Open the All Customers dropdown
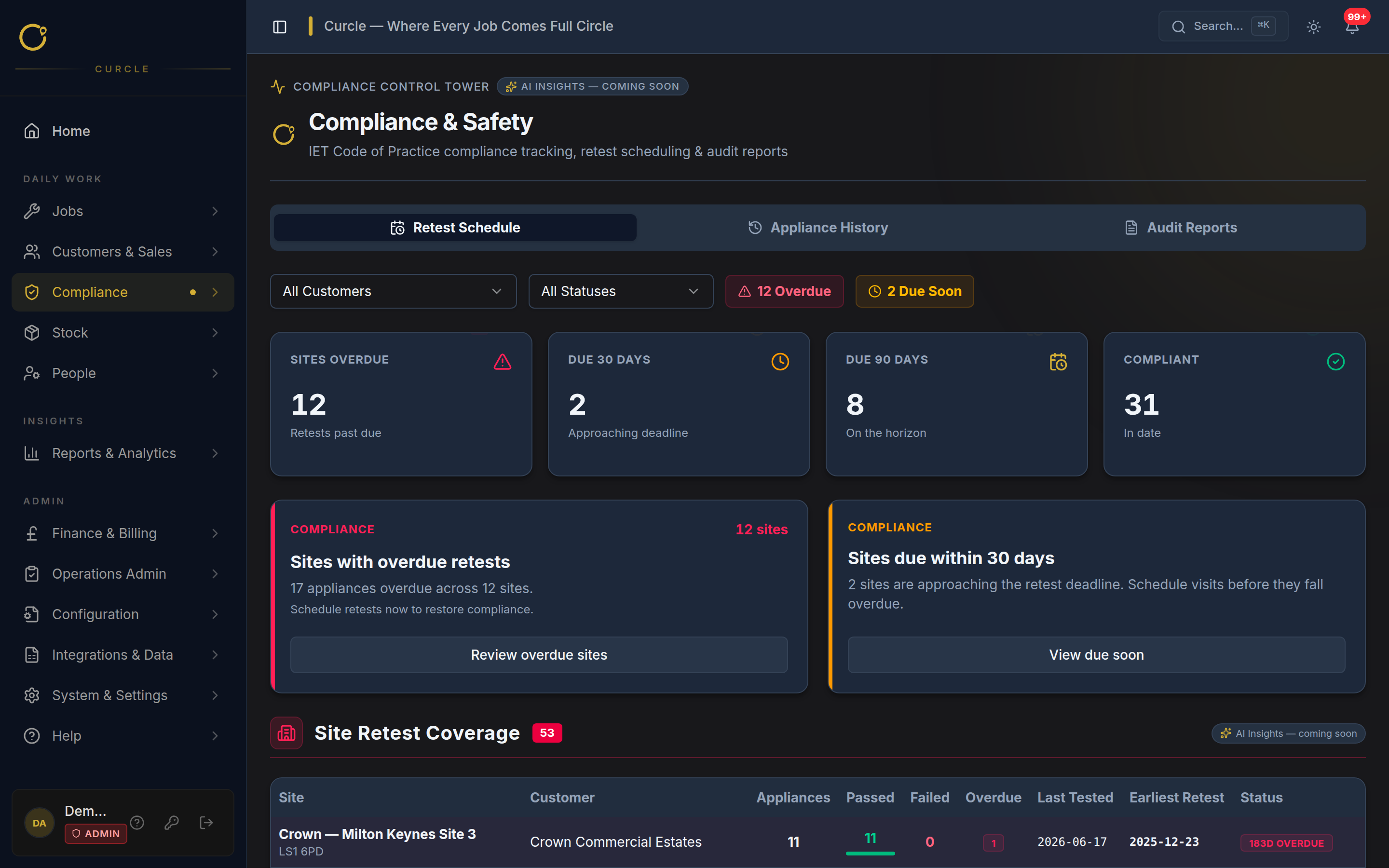This screenshot has width=1389, height=868. pyautogui.click(x=393, y=291)
